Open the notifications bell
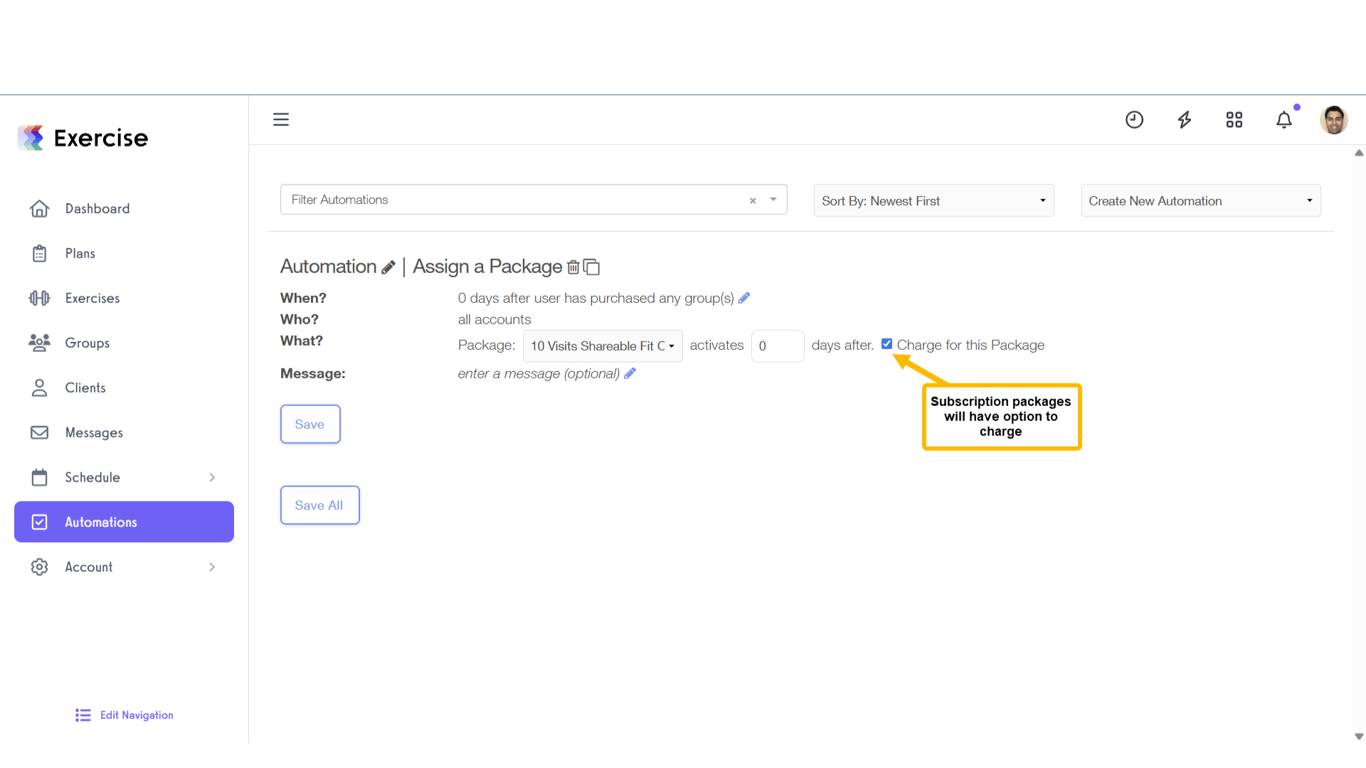 1284,120
